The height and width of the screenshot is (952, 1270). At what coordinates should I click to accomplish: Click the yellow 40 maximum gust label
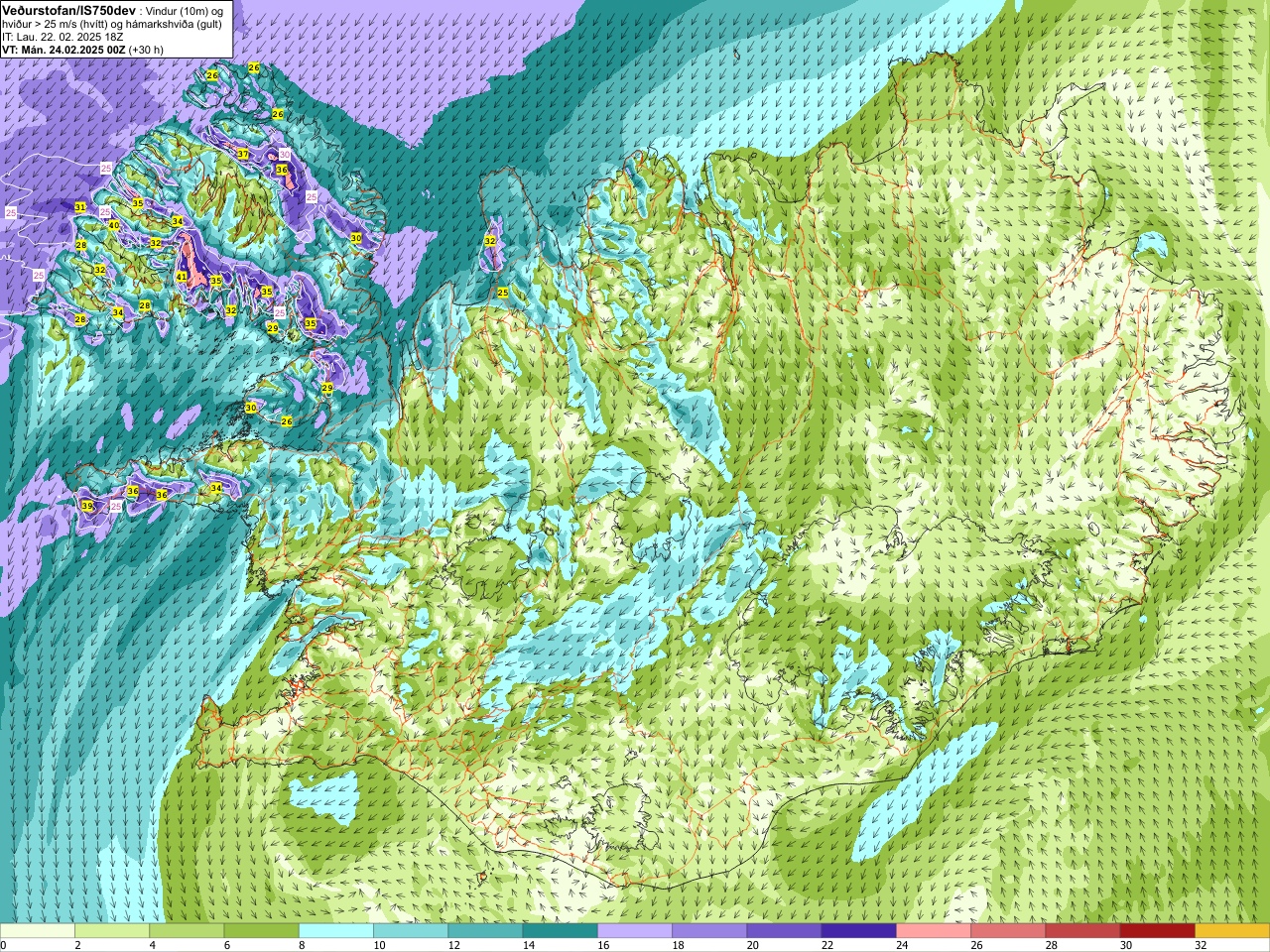pyautogui.click(x=114, y=225)
